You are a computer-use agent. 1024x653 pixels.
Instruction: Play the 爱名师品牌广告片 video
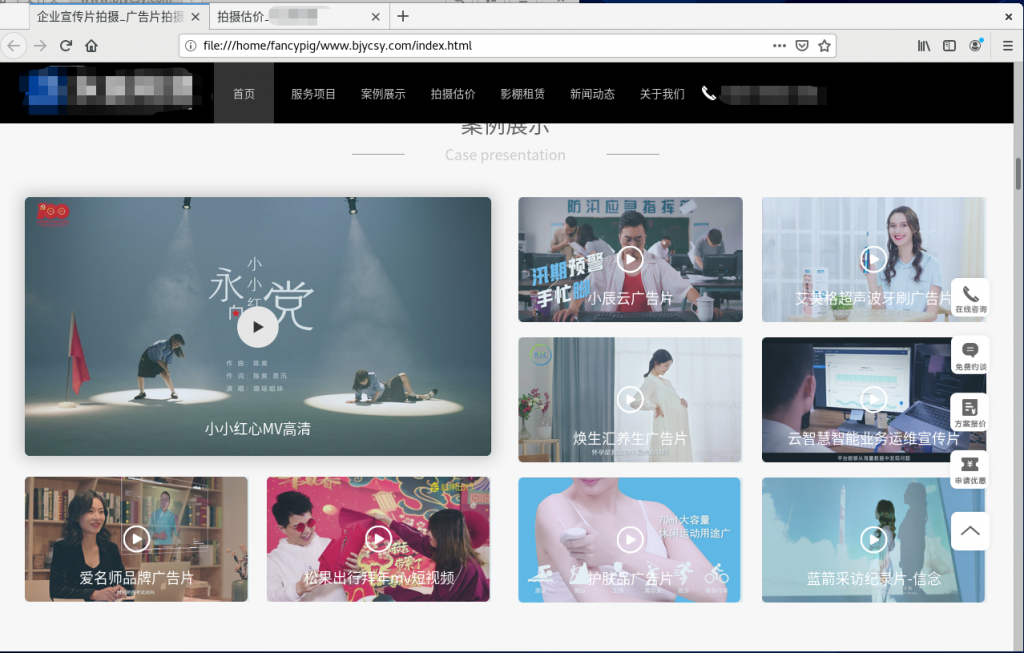(x=136, y=539)
